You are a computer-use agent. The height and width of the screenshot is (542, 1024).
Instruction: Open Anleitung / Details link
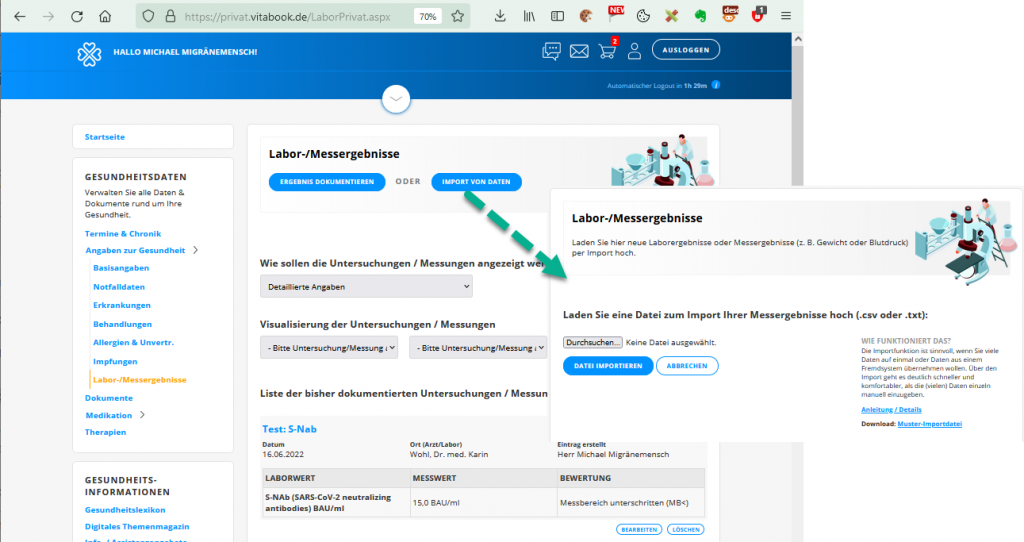(x=891, y=409)
